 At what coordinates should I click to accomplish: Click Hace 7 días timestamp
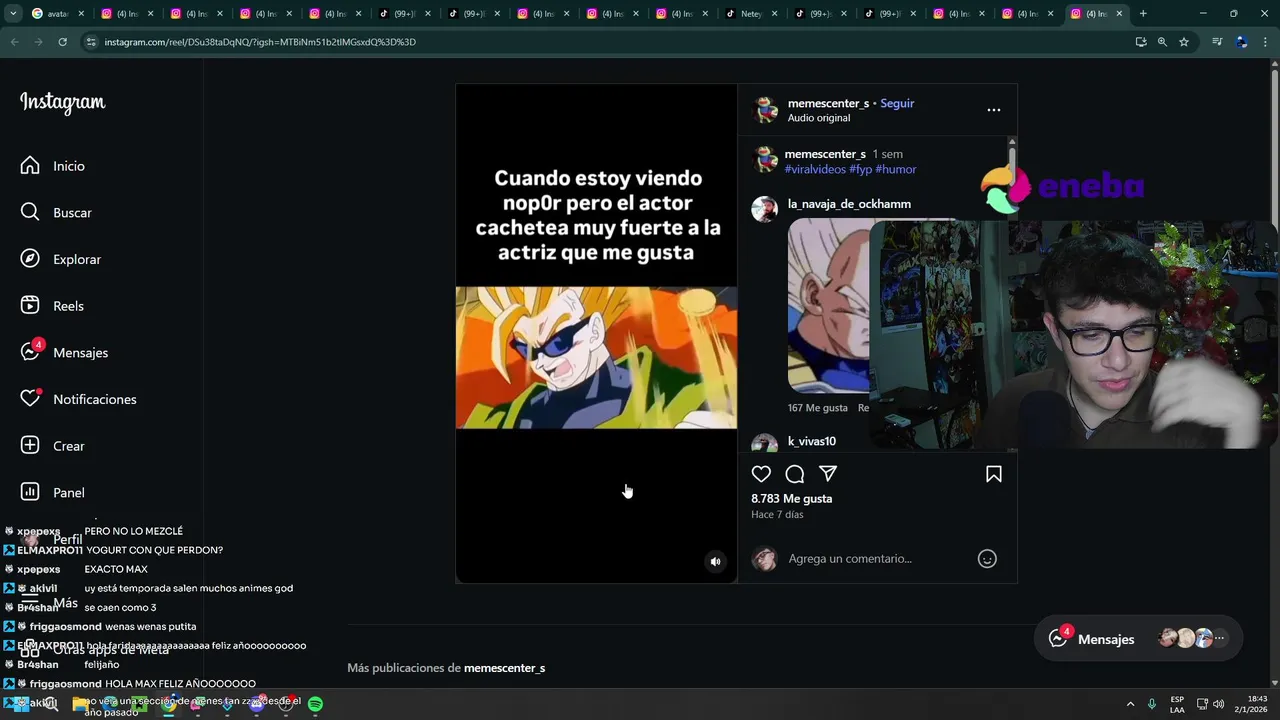(777, 514)
